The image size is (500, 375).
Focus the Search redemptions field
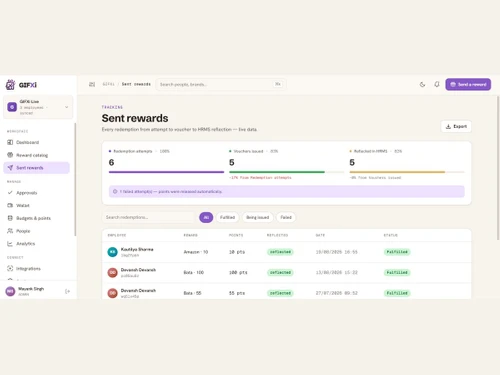(149, 217)
